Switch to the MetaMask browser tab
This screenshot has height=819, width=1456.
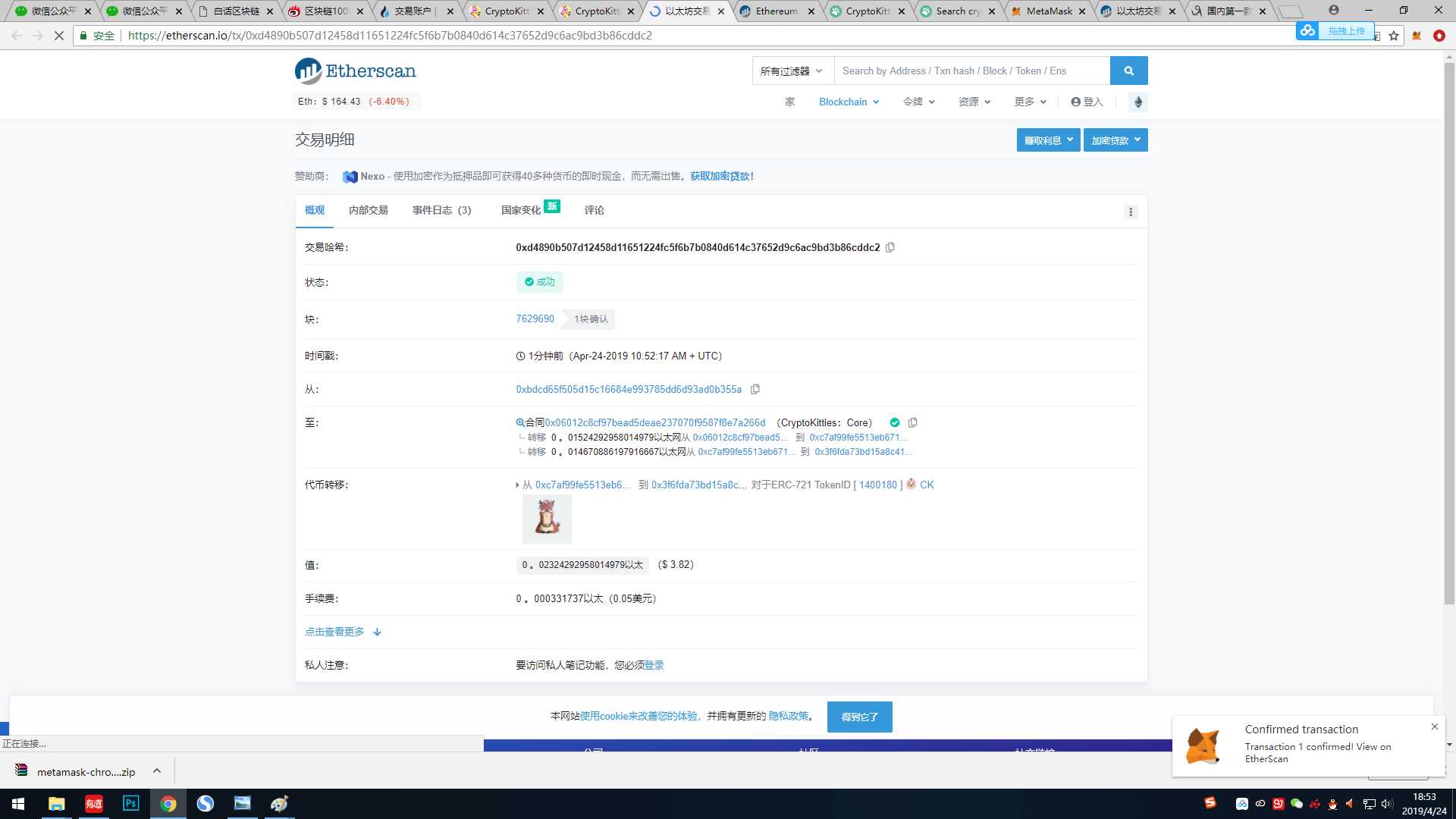pos(1048,11)
